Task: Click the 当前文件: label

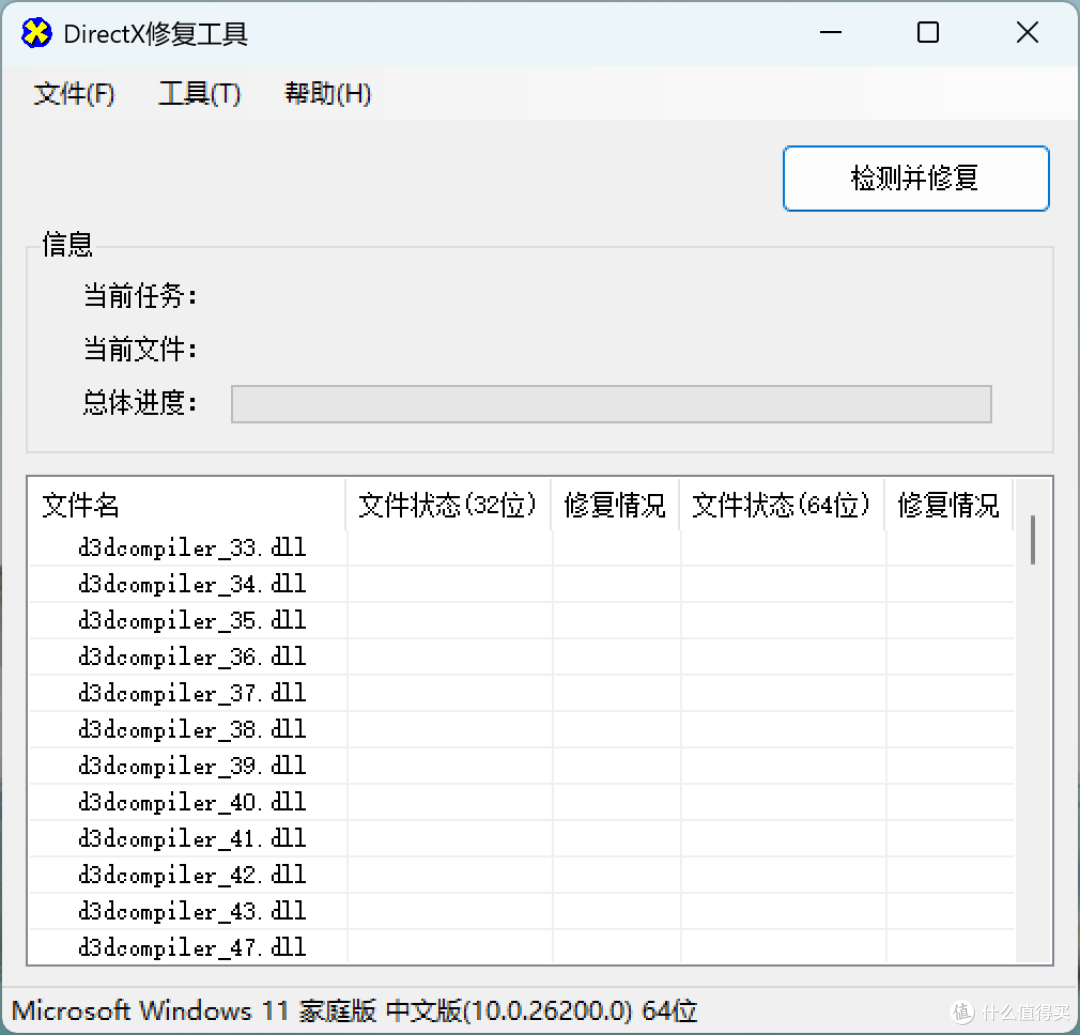Action: click(140, 349)
